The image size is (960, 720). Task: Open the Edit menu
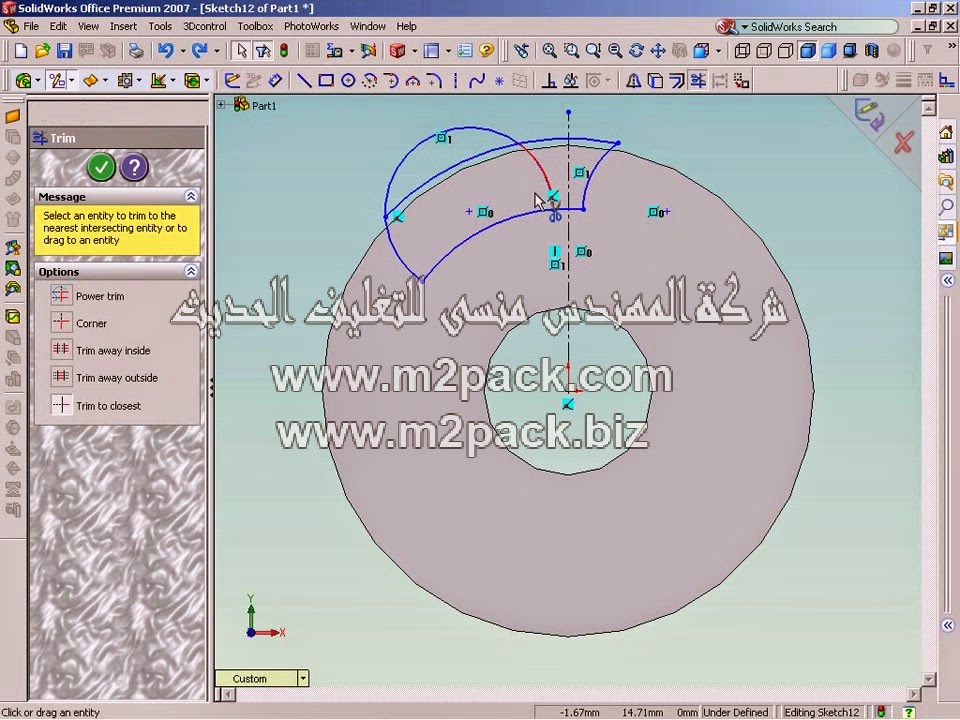[x=58, y=26]
